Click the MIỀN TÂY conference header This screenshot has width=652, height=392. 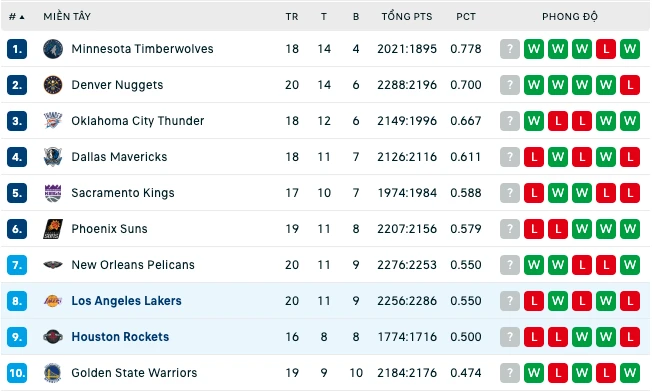coord(67,17)
